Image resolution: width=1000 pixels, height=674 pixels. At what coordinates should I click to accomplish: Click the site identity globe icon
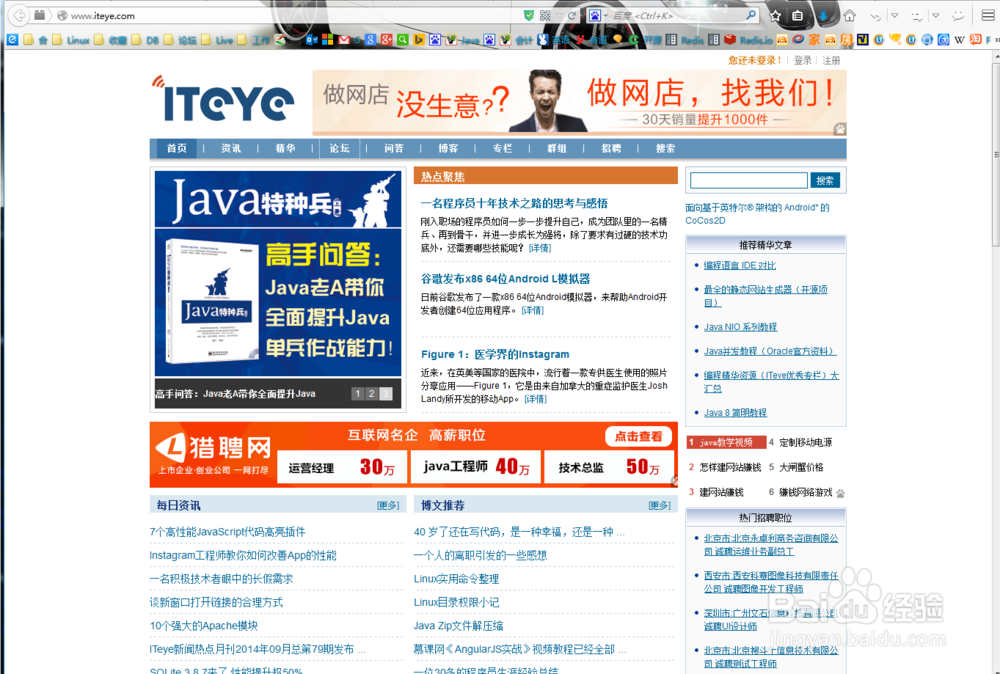[x=62, y=15]
